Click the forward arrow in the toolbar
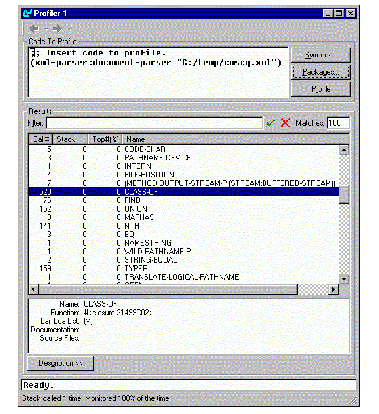The image size is (379, 414). point(57,29)
